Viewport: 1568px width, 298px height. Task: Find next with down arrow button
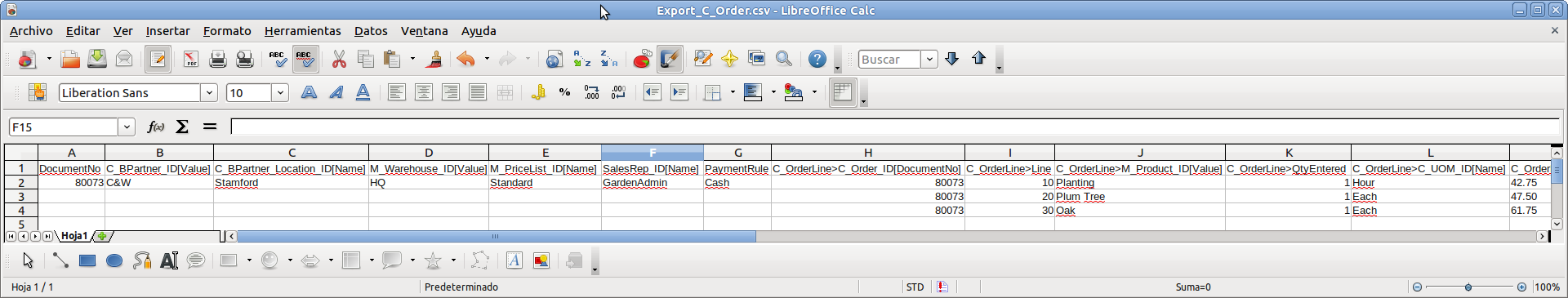[952, 59]
